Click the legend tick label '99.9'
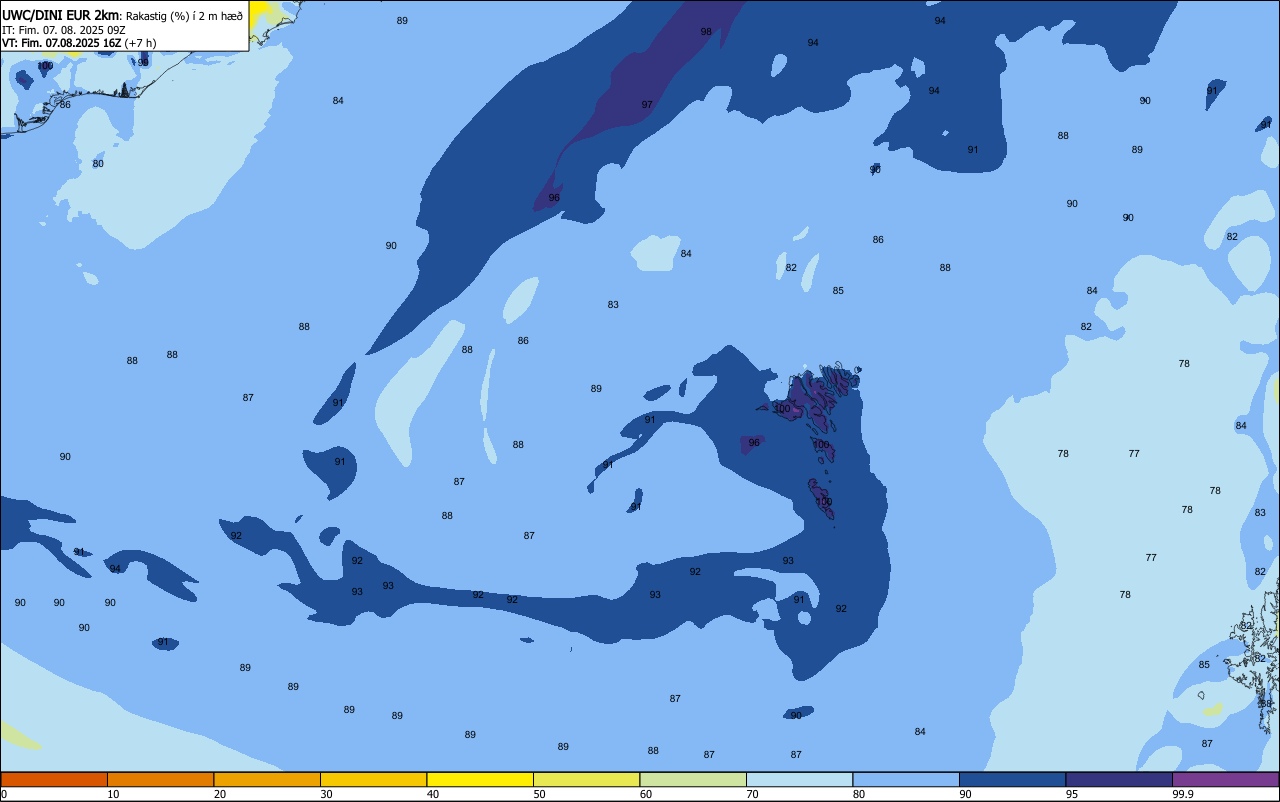 (x=1183, y=794)
